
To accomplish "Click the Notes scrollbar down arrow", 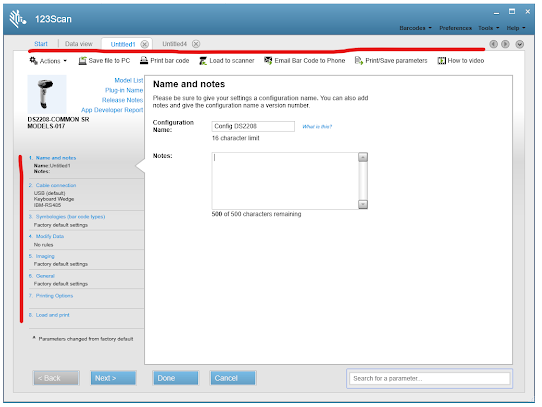I will click(363, 204).
